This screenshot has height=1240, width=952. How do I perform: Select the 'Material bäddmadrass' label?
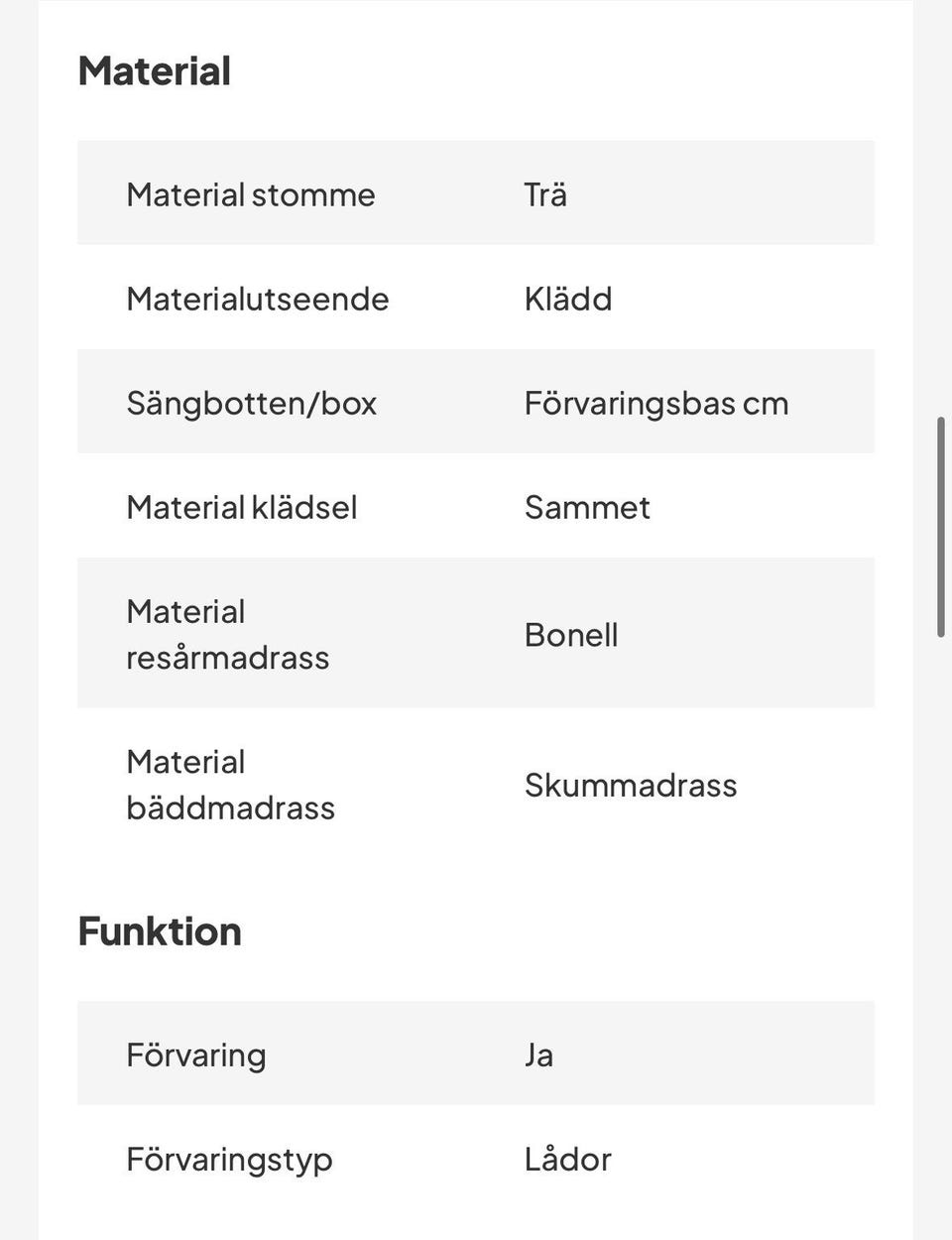(x=231, y=785)
